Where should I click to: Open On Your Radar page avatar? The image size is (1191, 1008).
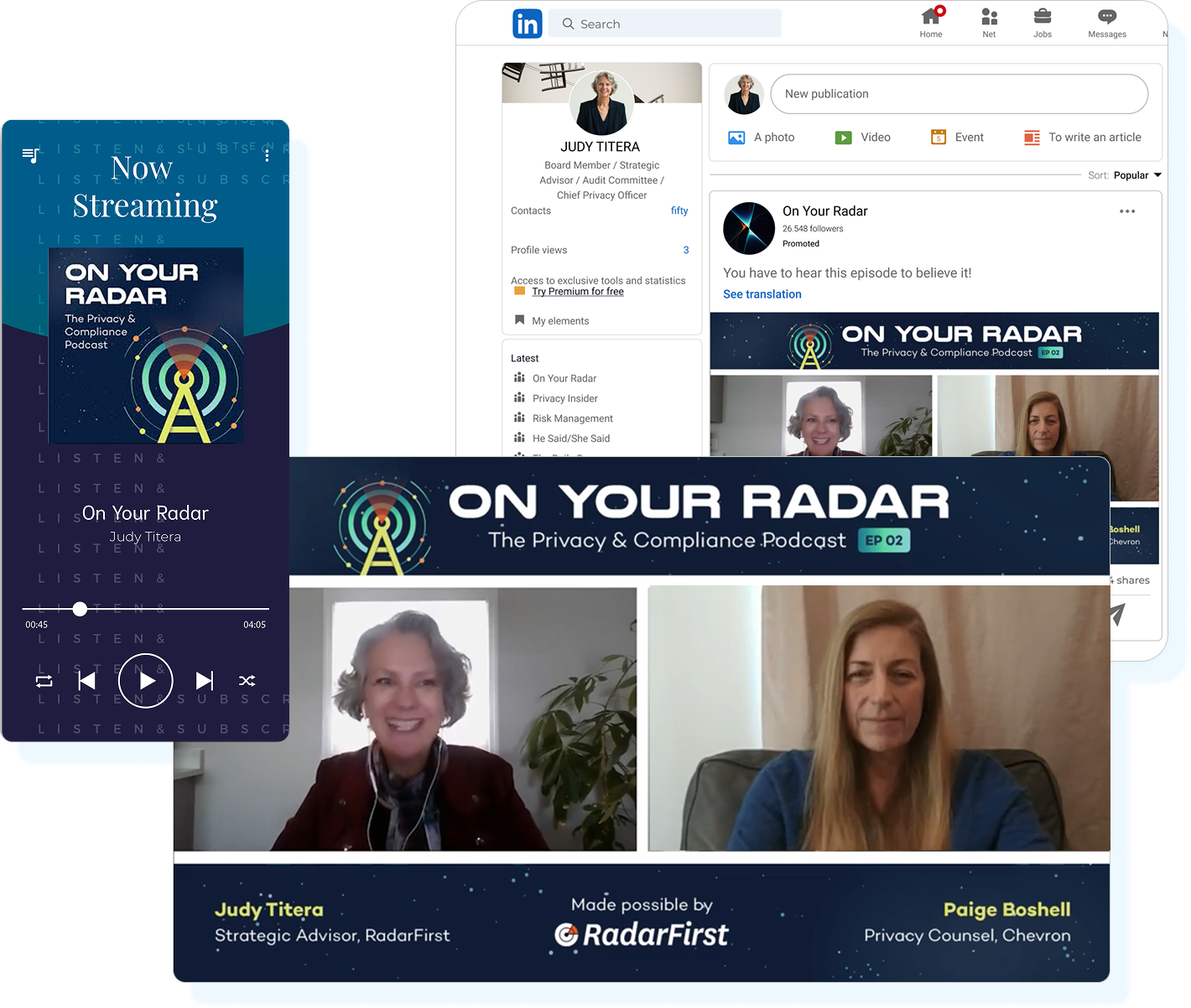[x=749, y=228]
